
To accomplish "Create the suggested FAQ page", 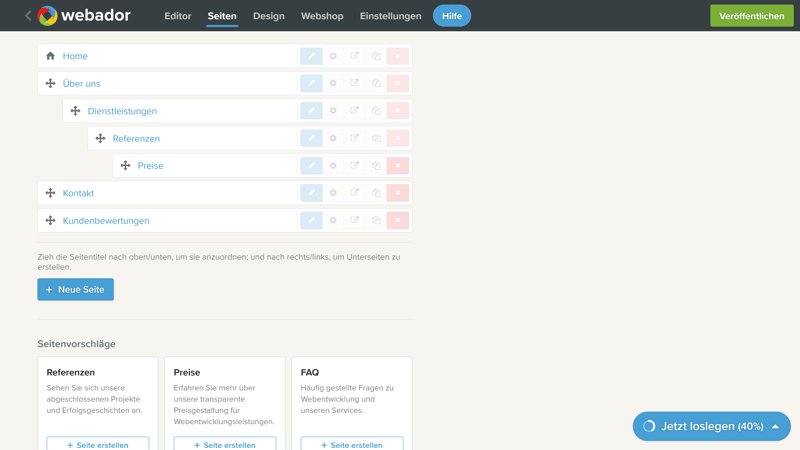I will tap(352, 444).
